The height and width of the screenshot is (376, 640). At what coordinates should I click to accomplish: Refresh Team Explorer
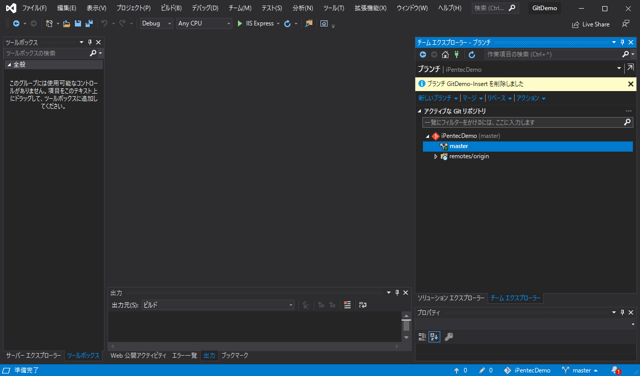click(x=472, y=54)
